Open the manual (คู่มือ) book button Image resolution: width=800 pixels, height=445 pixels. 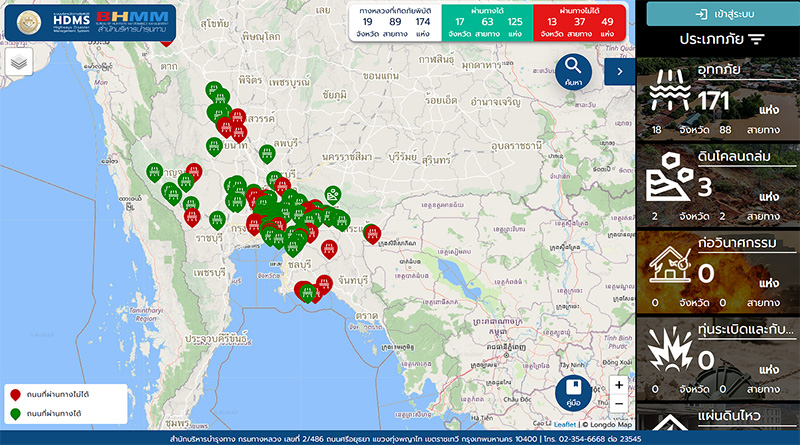573,393
